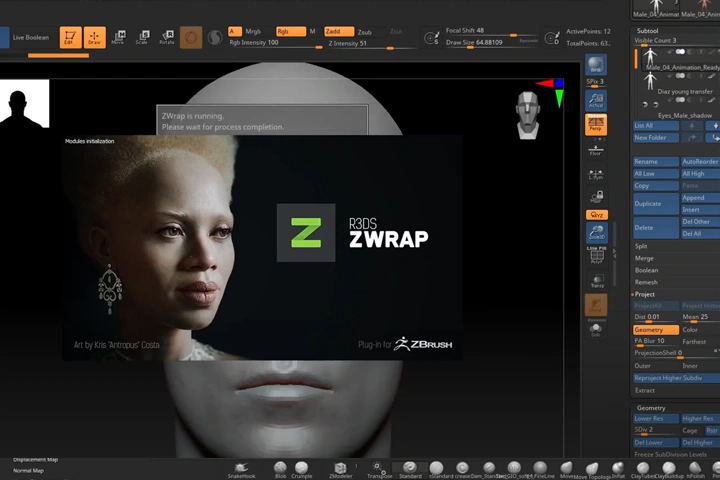Toggle the XYZ rotation button
Image resolution: width=720 pixels, height=480 pixels.
pos(596,215)
